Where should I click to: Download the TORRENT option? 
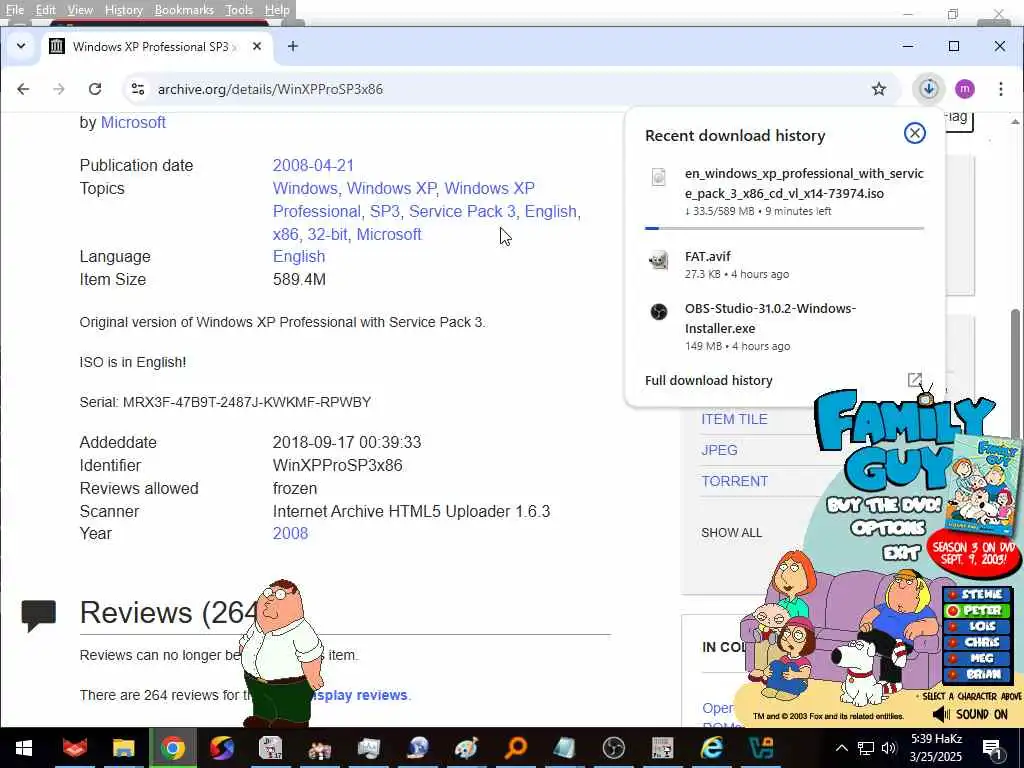734,481
